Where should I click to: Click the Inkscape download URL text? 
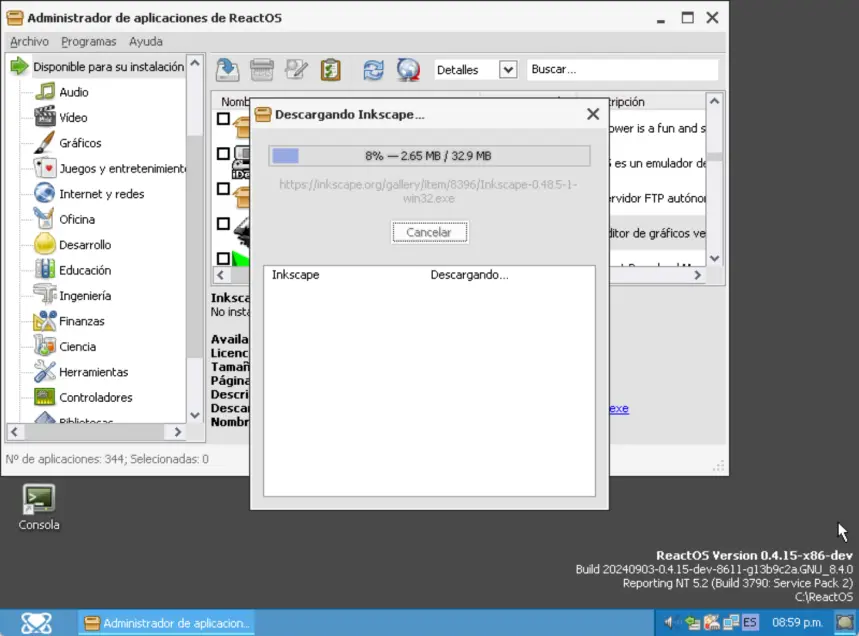pos(428,191)
